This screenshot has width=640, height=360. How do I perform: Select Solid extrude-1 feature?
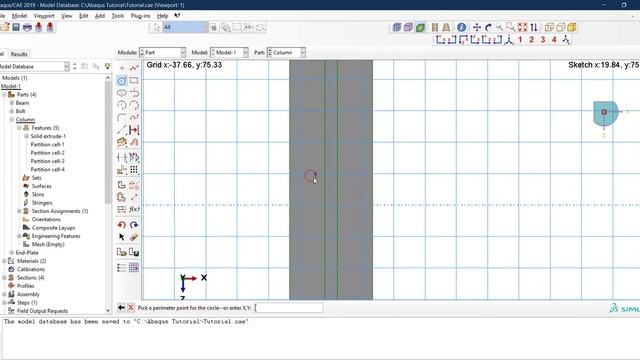[48, 136]
